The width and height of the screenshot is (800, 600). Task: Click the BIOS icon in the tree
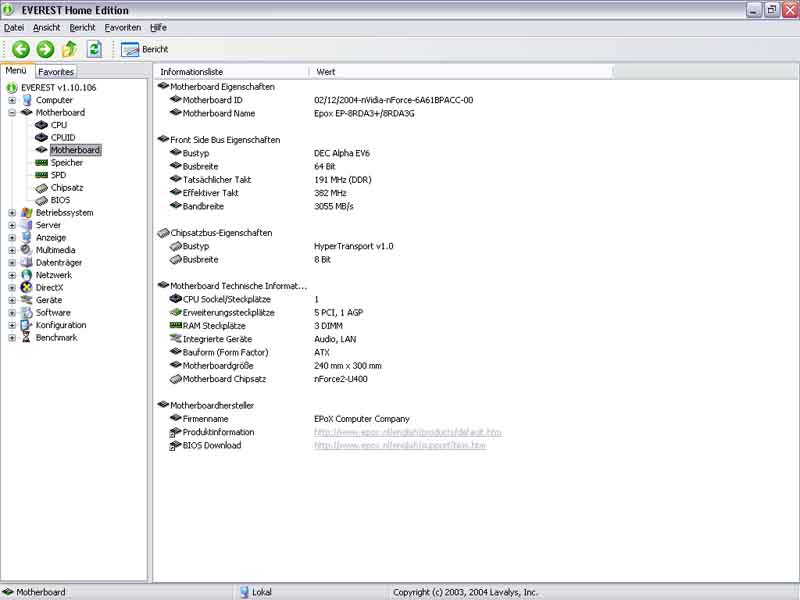click(41, 200)
